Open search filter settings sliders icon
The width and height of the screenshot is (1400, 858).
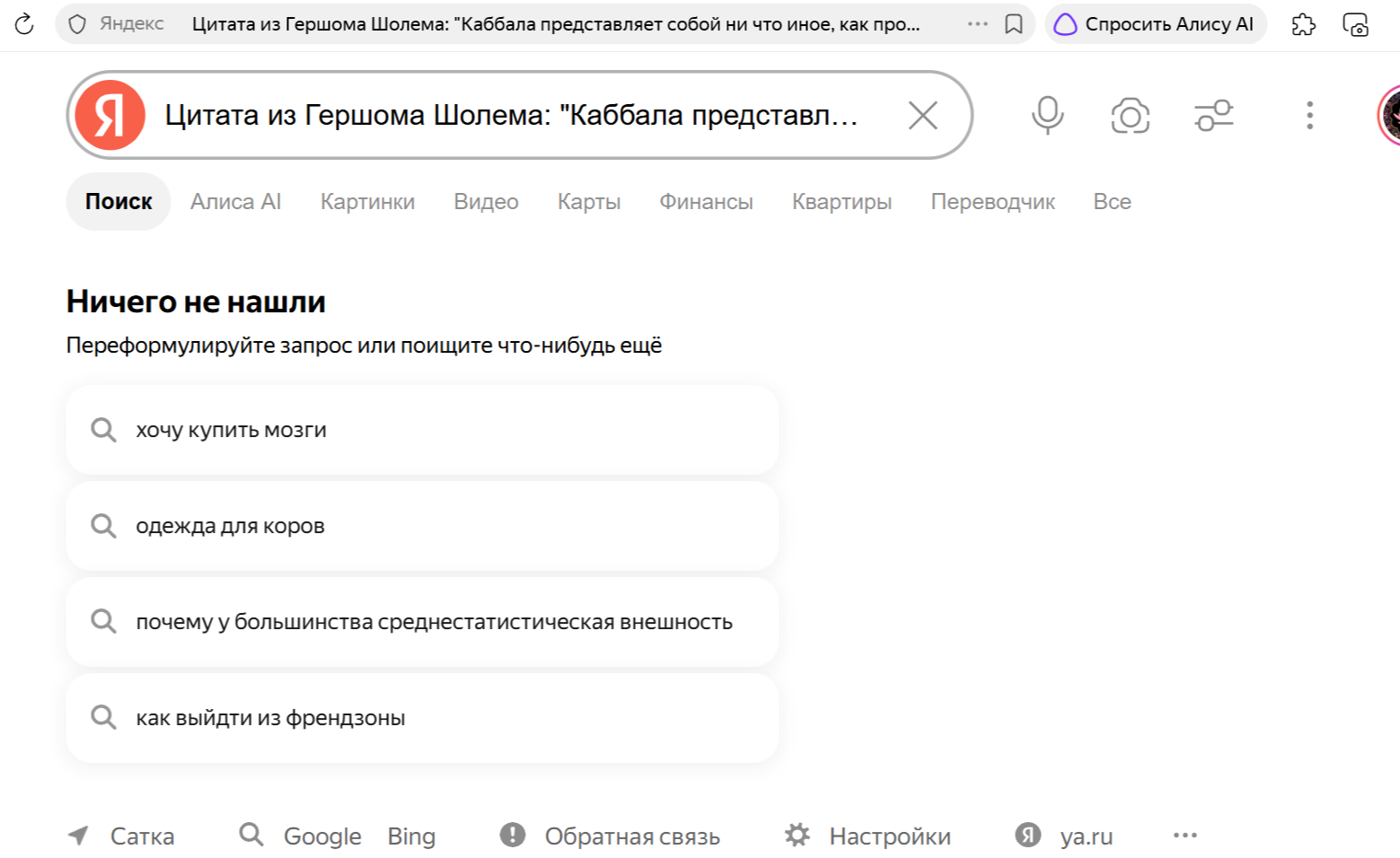click(x=1213, y=116)
